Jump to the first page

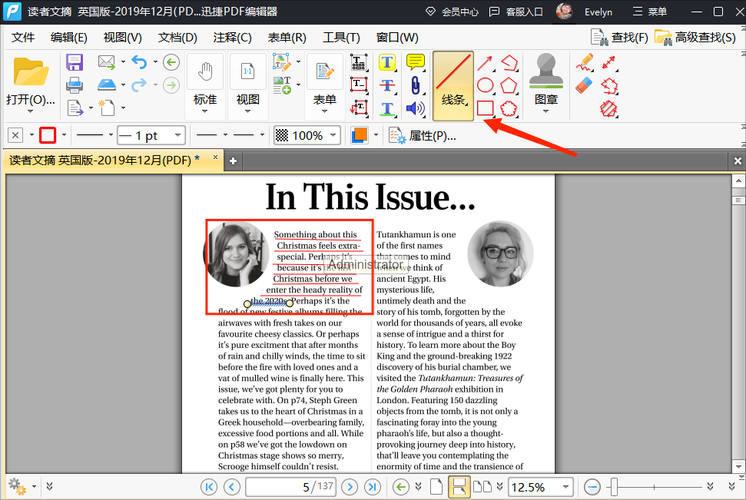pos(209,487)
